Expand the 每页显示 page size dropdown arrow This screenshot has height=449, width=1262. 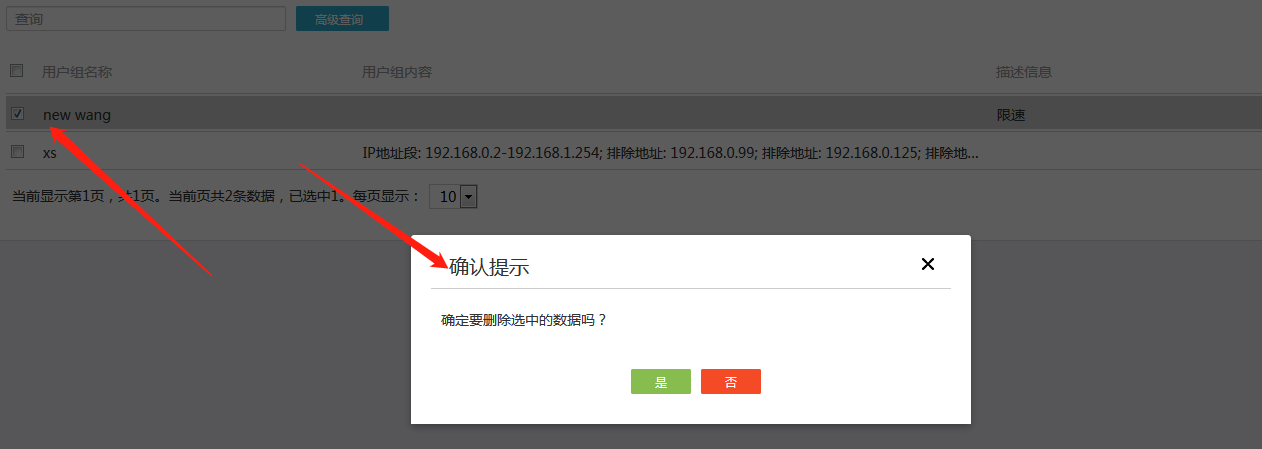[468, 197]
